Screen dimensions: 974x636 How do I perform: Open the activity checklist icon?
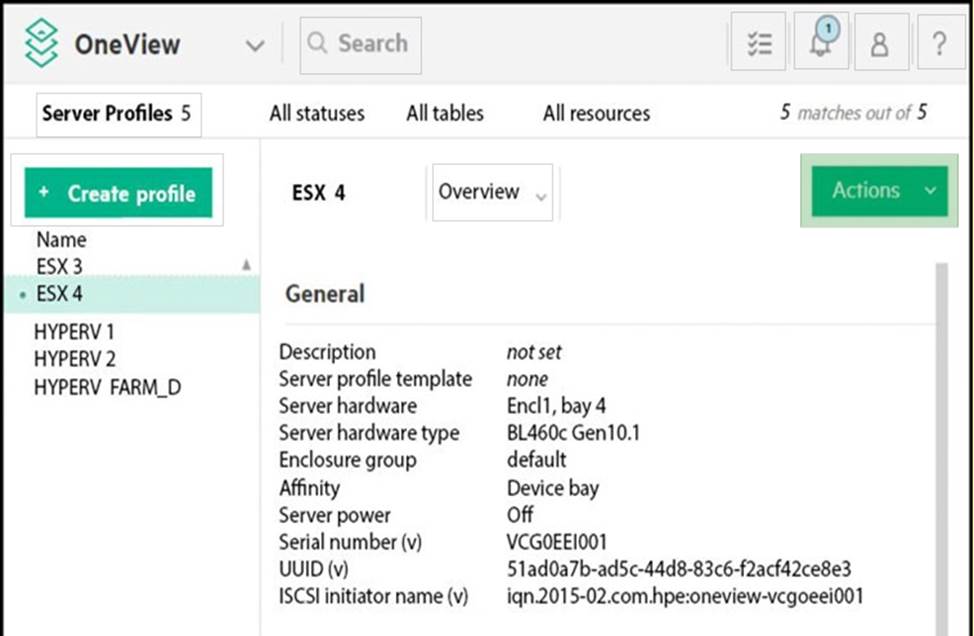[758, 43]
